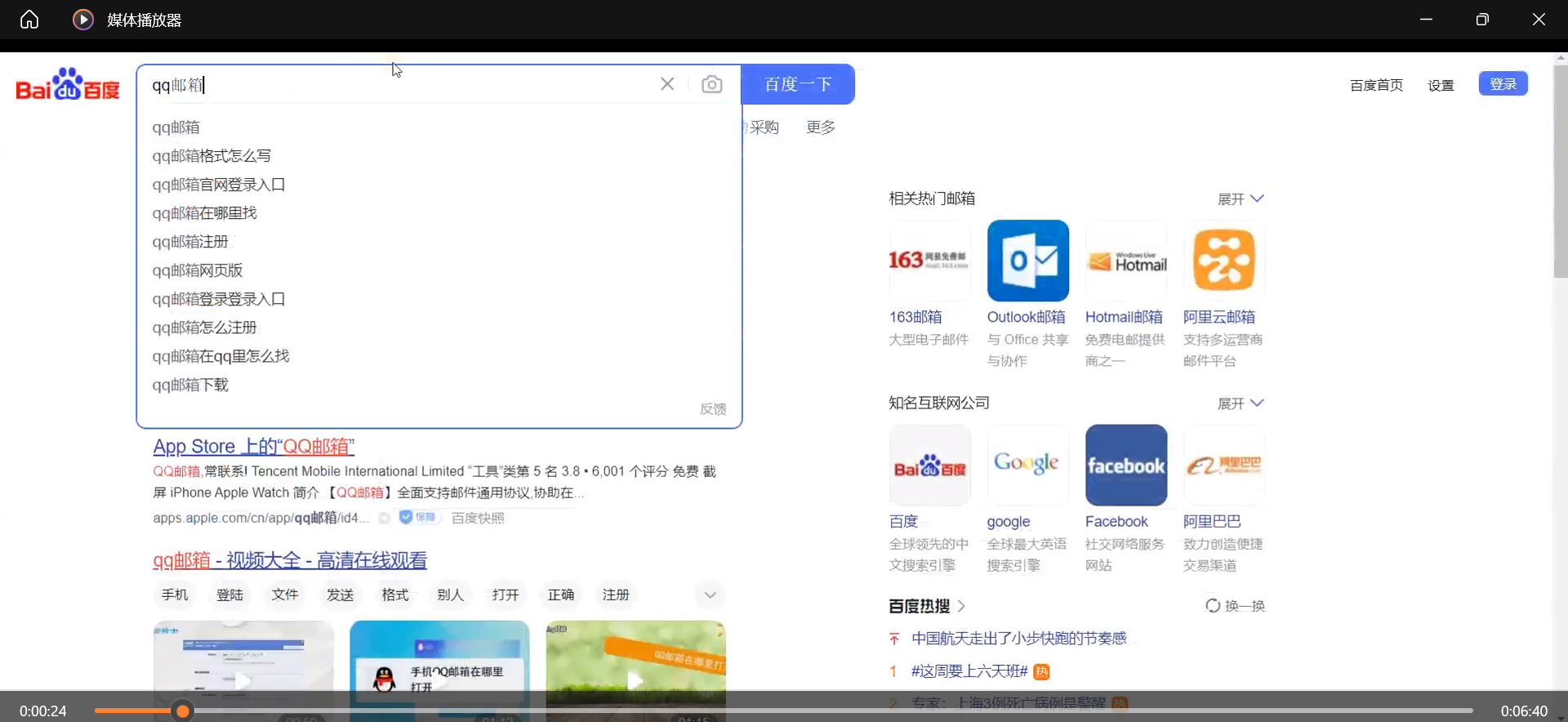Image resolution: width=1568 pixels, height=722 pixels.
Task: Select suggestion qq邮箱注册
Action: pos(190,242)
